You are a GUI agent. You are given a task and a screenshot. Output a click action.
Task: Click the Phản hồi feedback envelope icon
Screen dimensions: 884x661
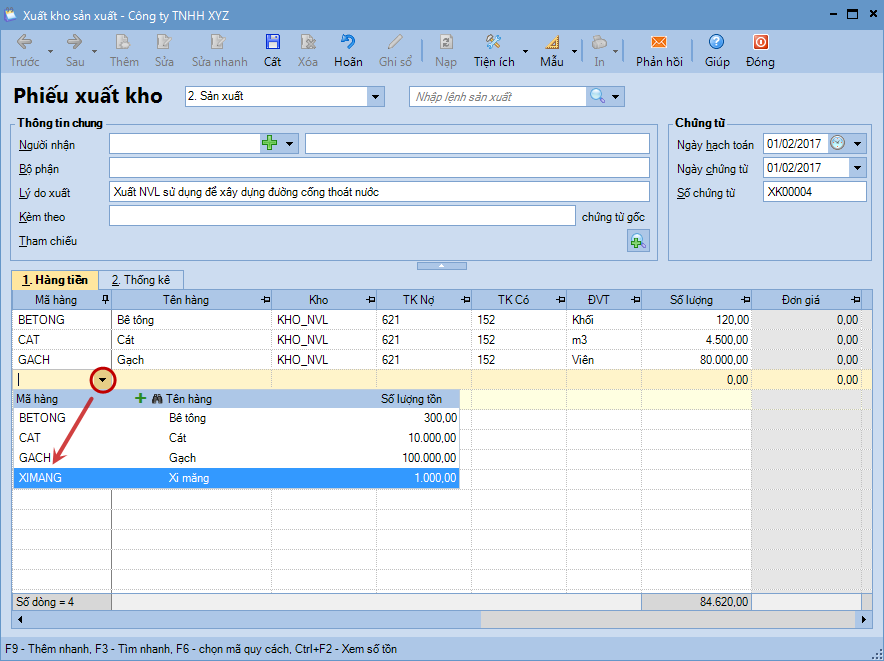[x=658, y=43]
